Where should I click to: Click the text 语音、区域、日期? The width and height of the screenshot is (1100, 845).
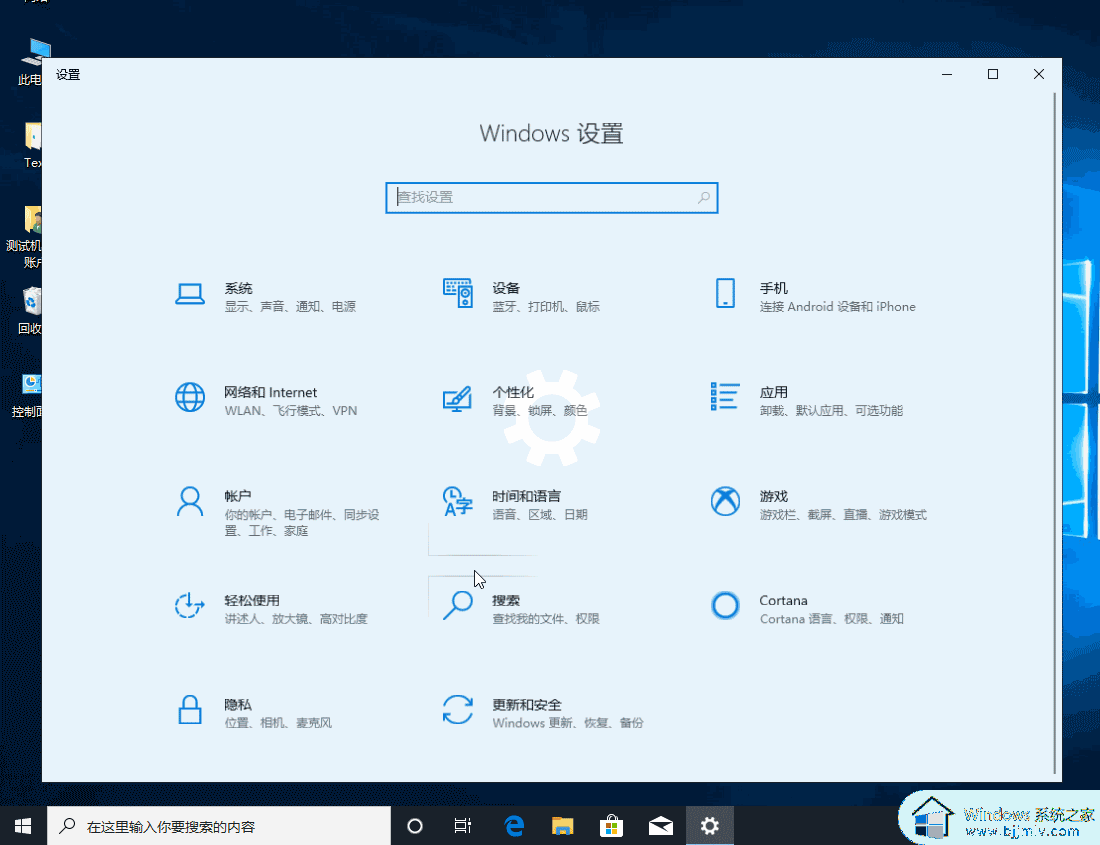tap(539, 514)
